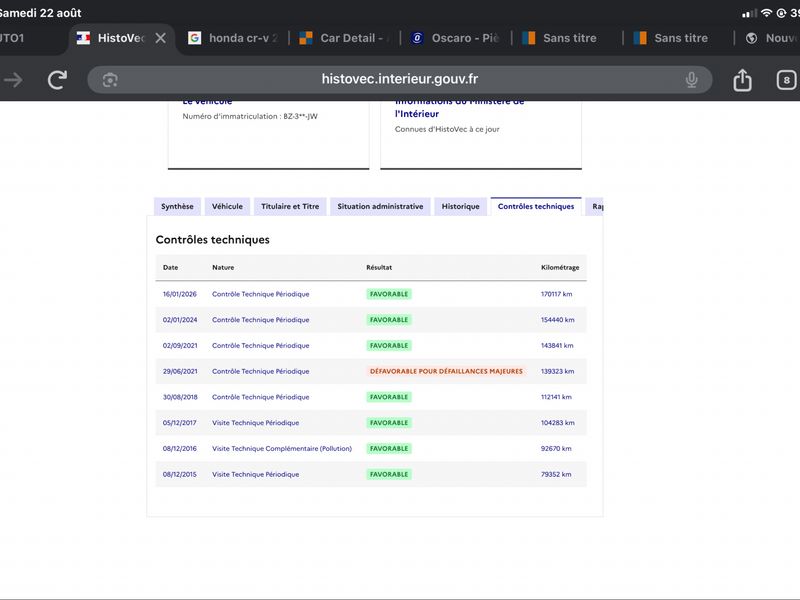Select the Contrôles techniques tab
Screen dimensions: 800x600
tap(536, 207)
